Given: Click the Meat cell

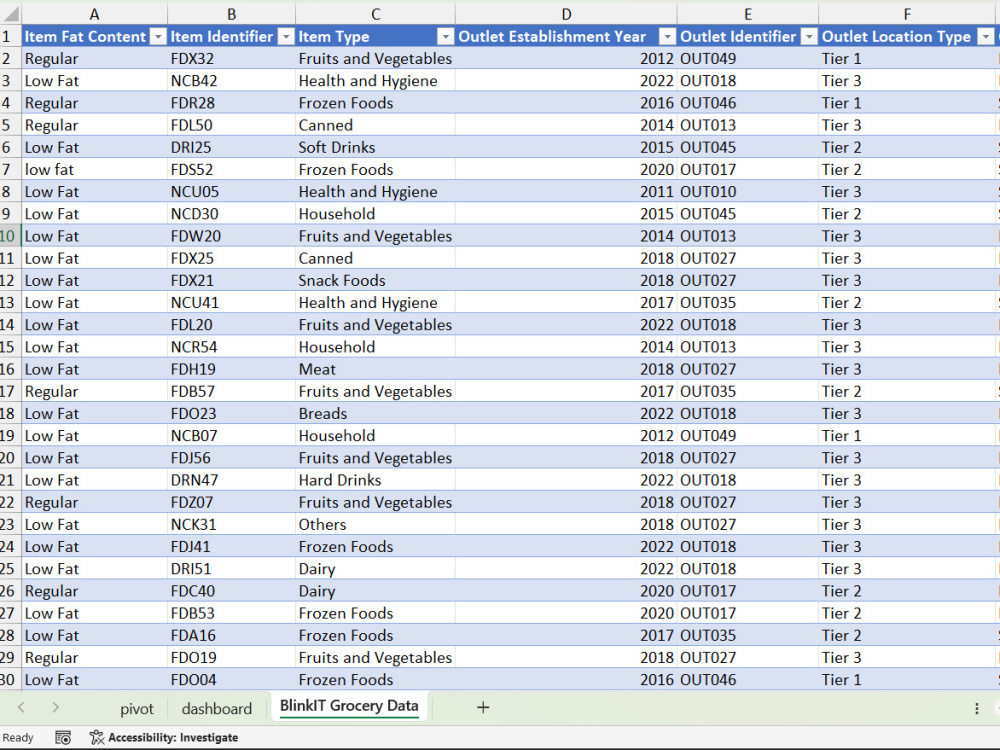Looking at the screenshot, I should pyautogui.click(x=376, y=369).
